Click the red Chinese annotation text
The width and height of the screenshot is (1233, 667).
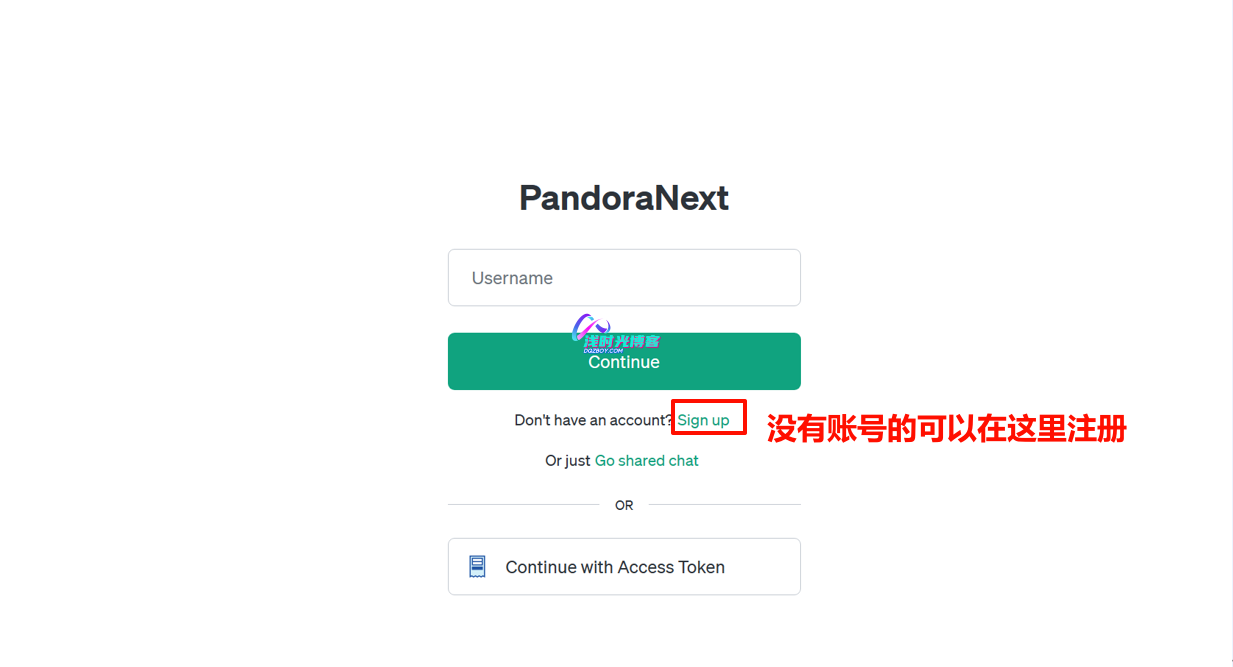(x=947, y=429)
